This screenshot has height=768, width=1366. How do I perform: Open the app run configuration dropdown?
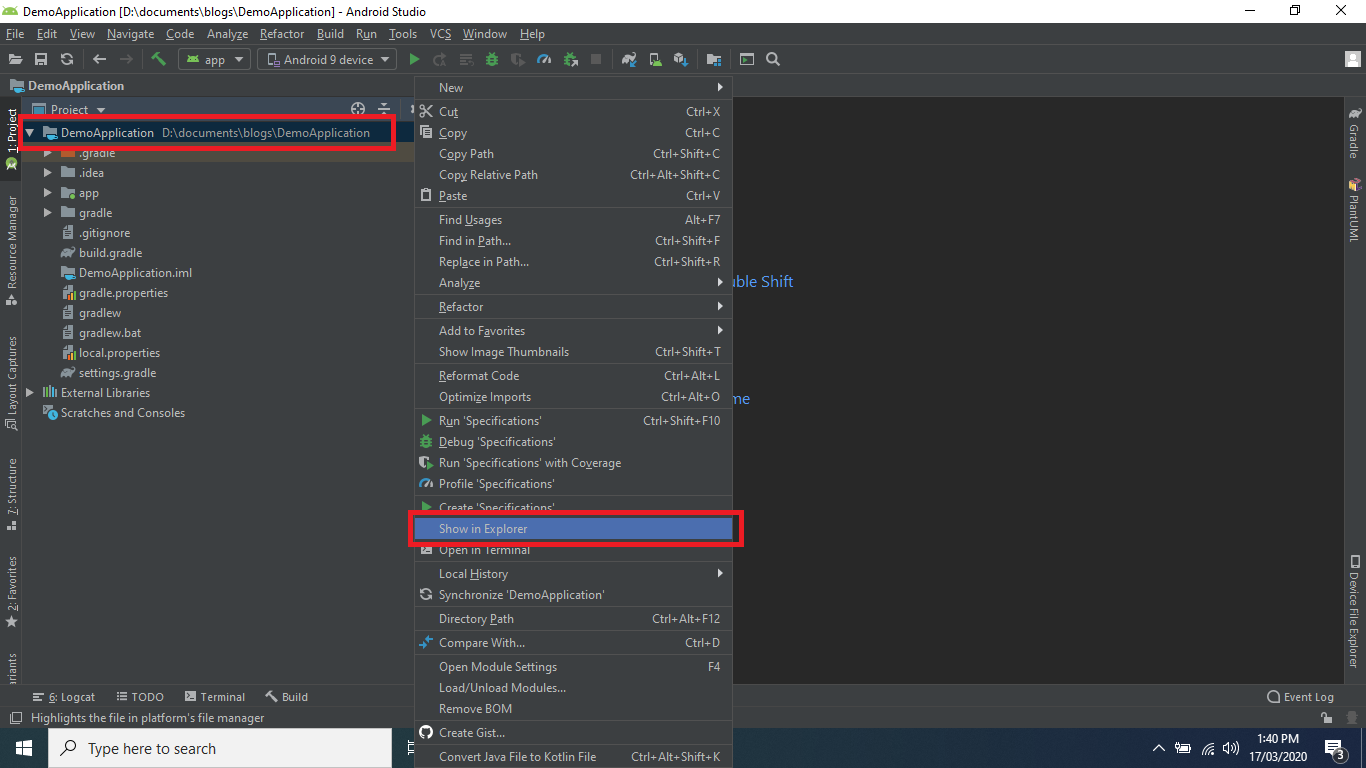pyautogui.click(x=214, y=60)
